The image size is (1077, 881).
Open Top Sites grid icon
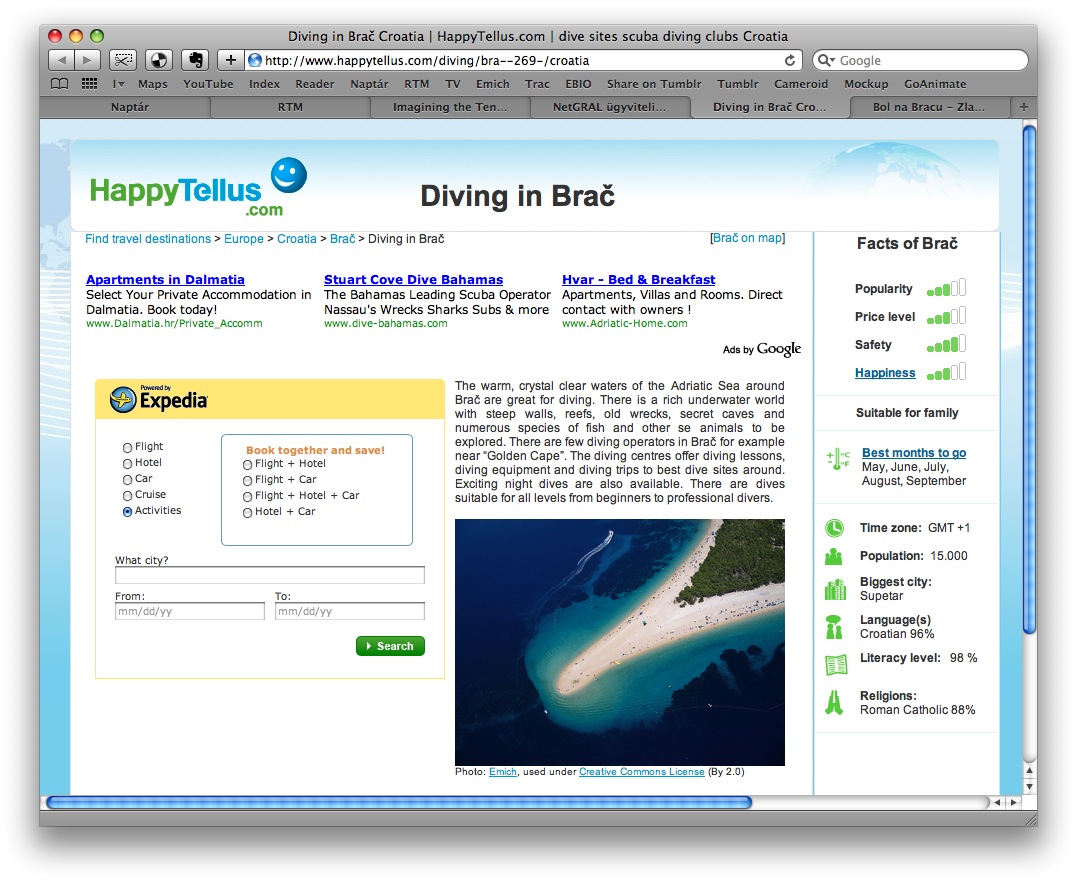[89, 84]
